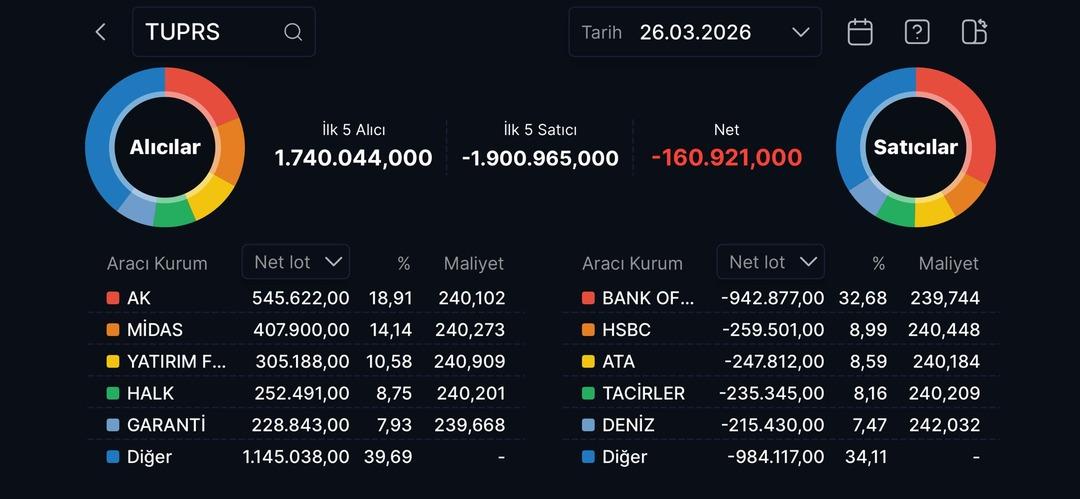Click the buyers Maliyet column header
This screenshot has width=1080, height=499.
pos(474,264)
